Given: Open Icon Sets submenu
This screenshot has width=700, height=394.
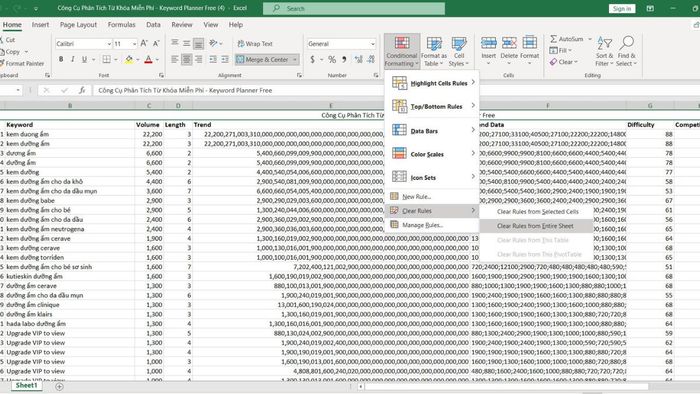Looking at the screenshot, I should click(432, 177).
